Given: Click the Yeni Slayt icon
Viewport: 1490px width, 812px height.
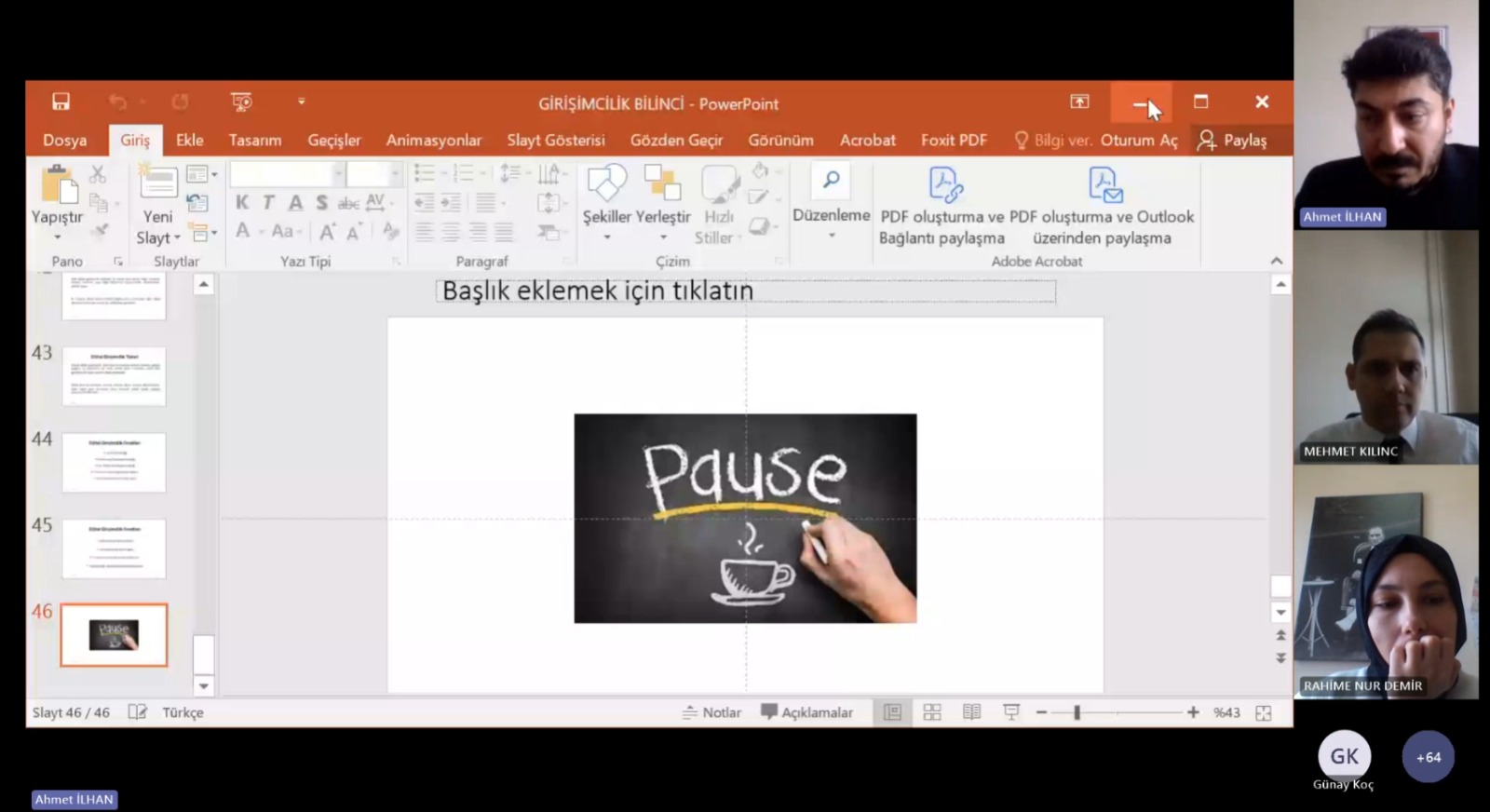Looking at the screenshot, I should click(x=158, y=183).
